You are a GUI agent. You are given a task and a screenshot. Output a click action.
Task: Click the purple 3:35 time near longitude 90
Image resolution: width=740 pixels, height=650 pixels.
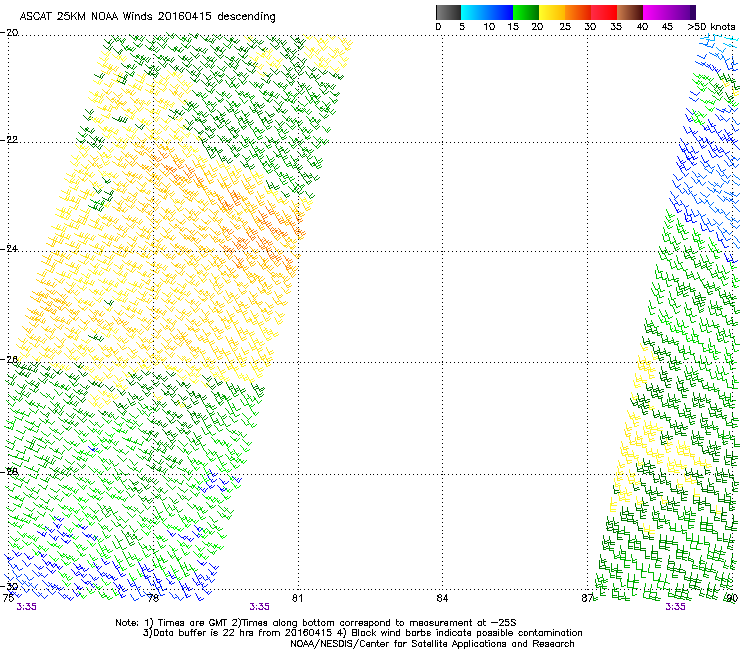[x=675, y=607]
